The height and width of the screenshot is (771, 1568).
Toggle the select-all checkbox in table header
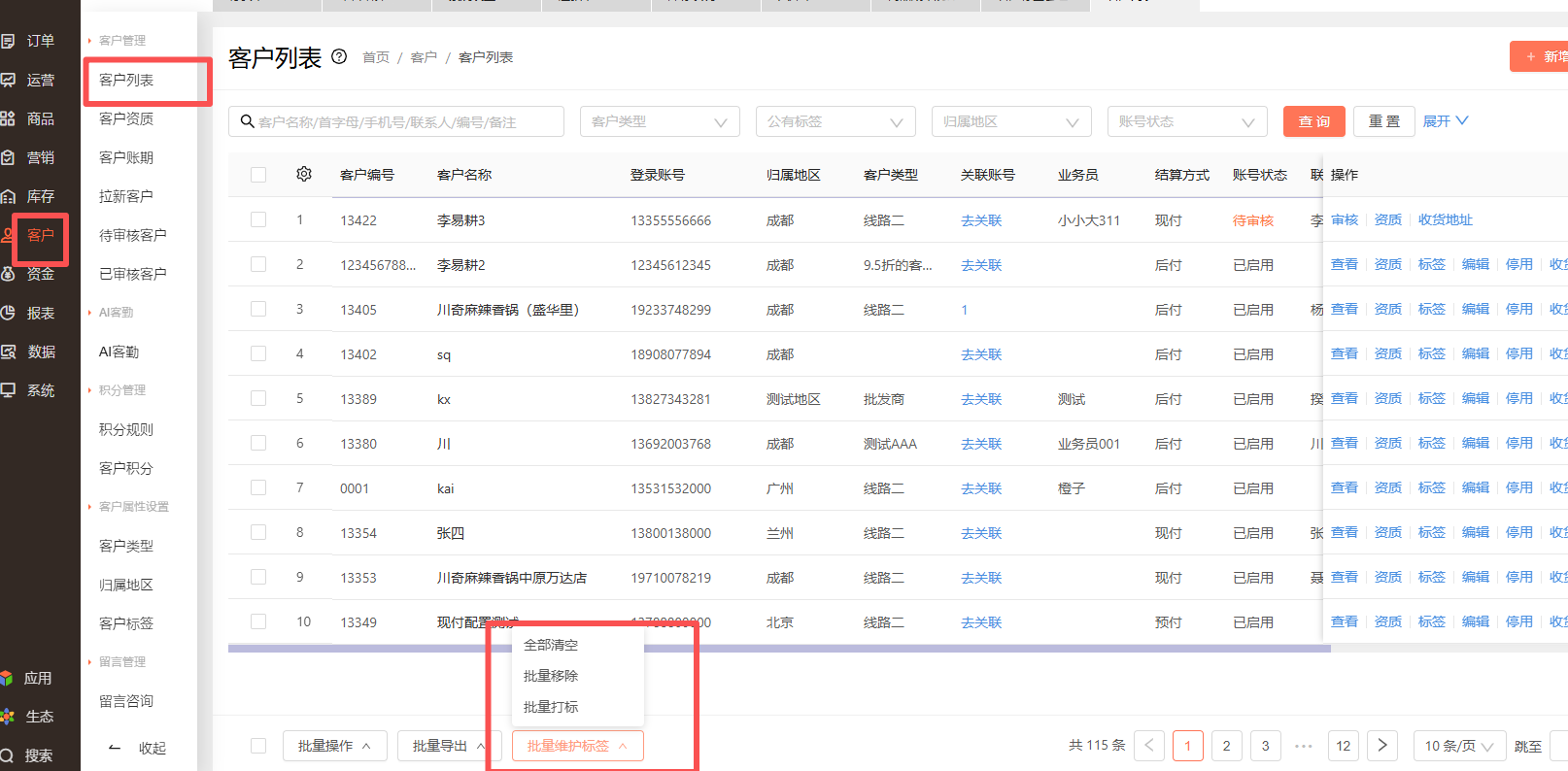258,175
